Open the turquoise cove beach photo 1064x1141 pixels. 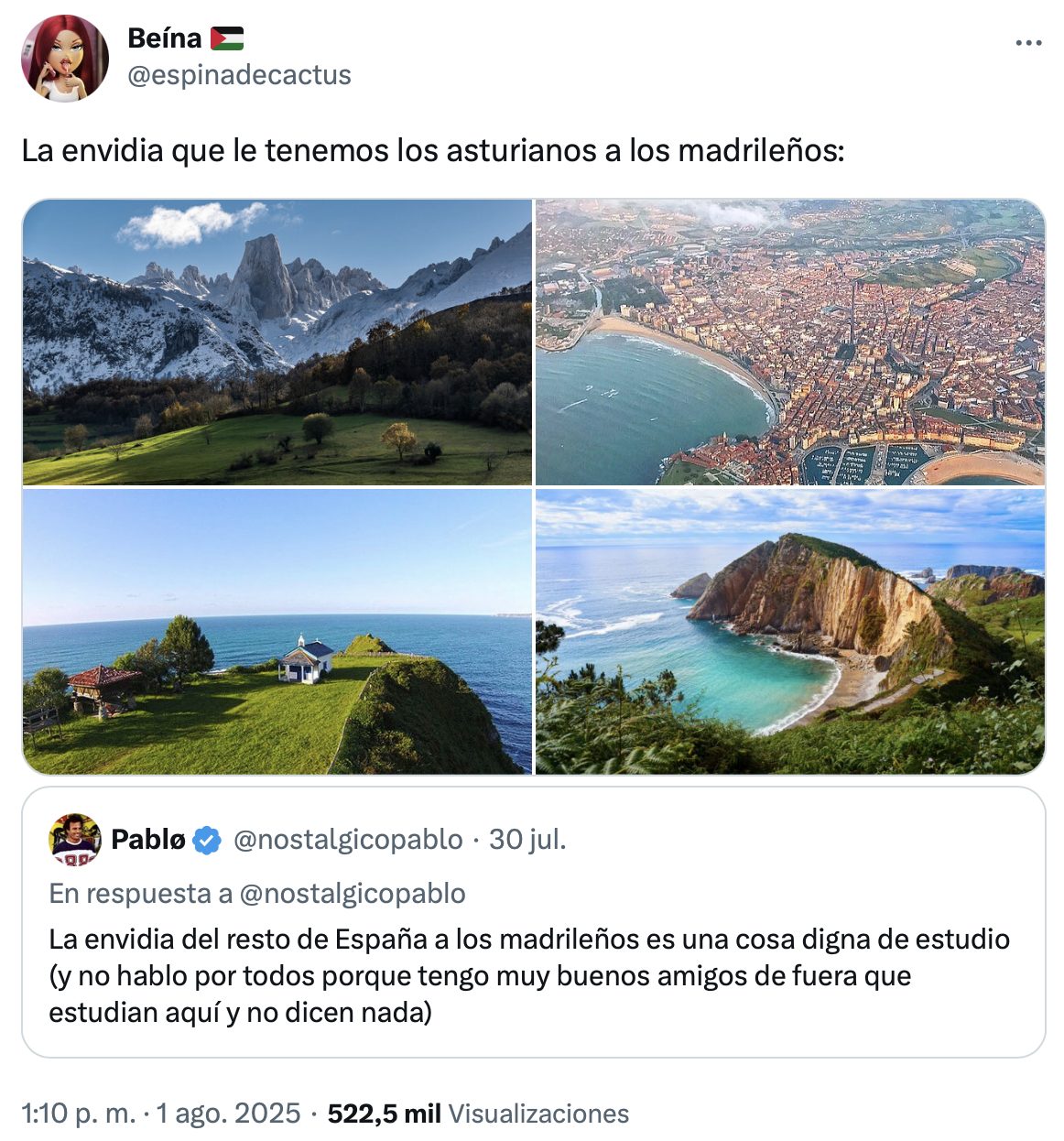point(789,631)
